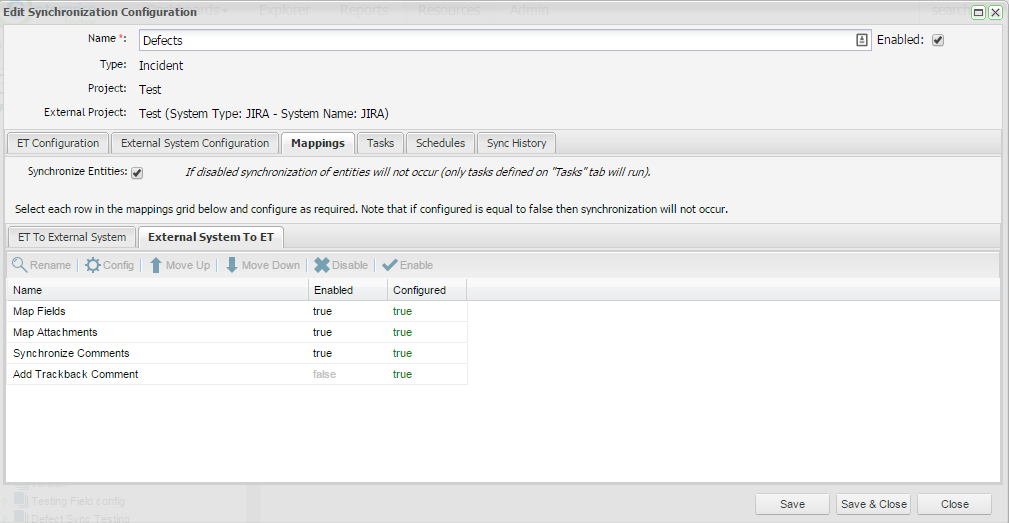Maximize the Edit Synchronization Configuration dialog
This screenshot has width=1009, height=523.
(979, 12)
